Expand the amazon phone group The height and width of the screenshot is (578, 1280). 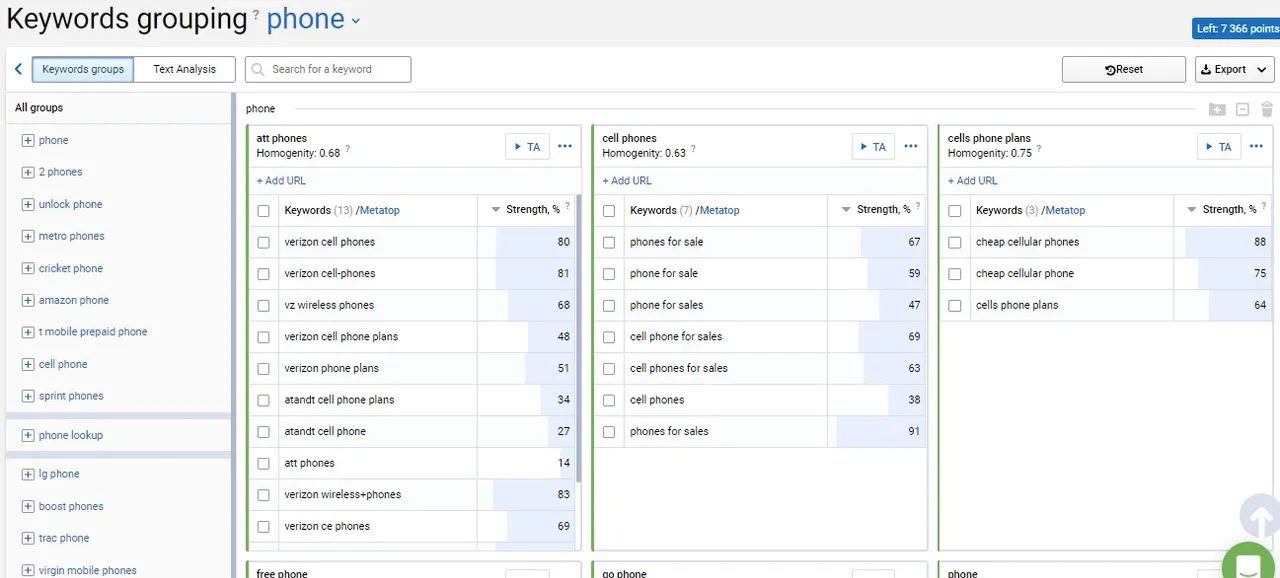[x=28, y=300]
